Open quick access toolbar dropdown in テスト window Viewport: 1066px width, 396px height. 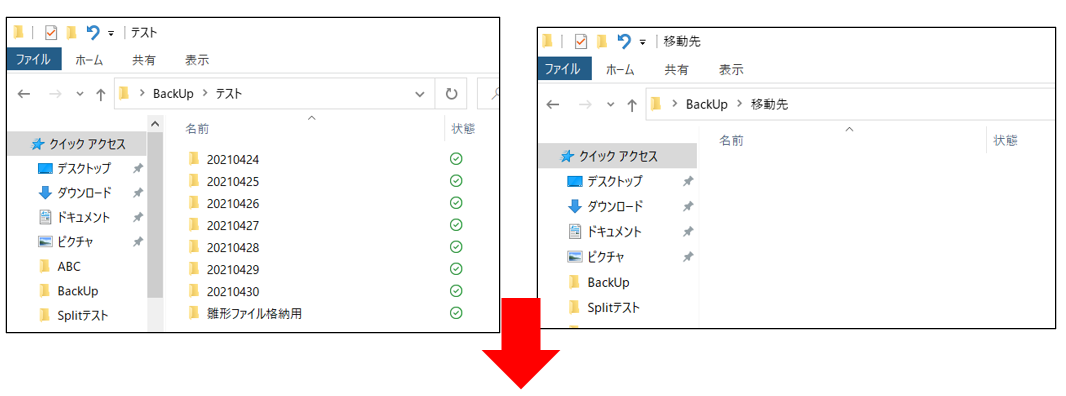(x=111, y=33)
